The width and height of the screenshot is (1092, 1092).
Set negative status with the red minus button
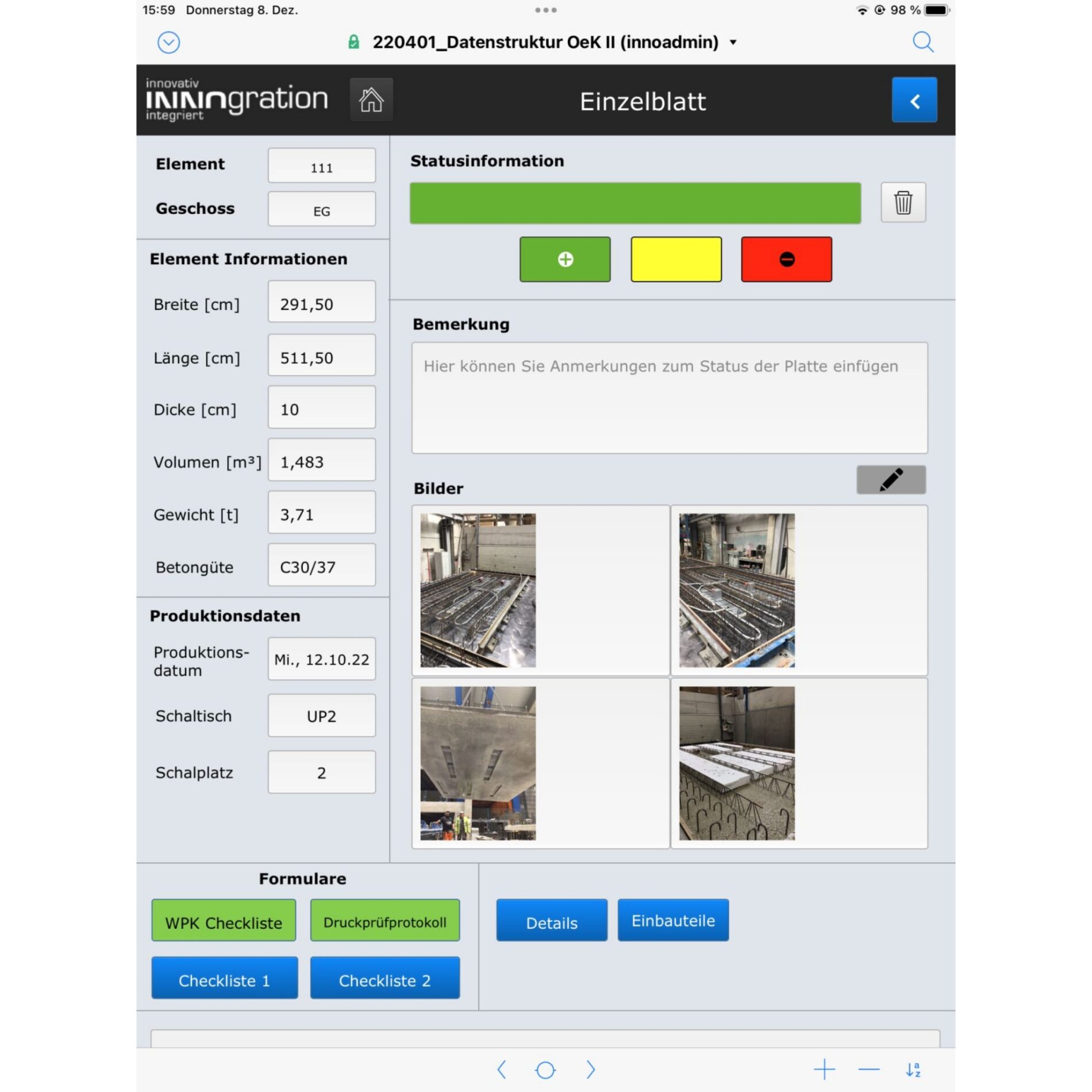[x=786, y=260]
